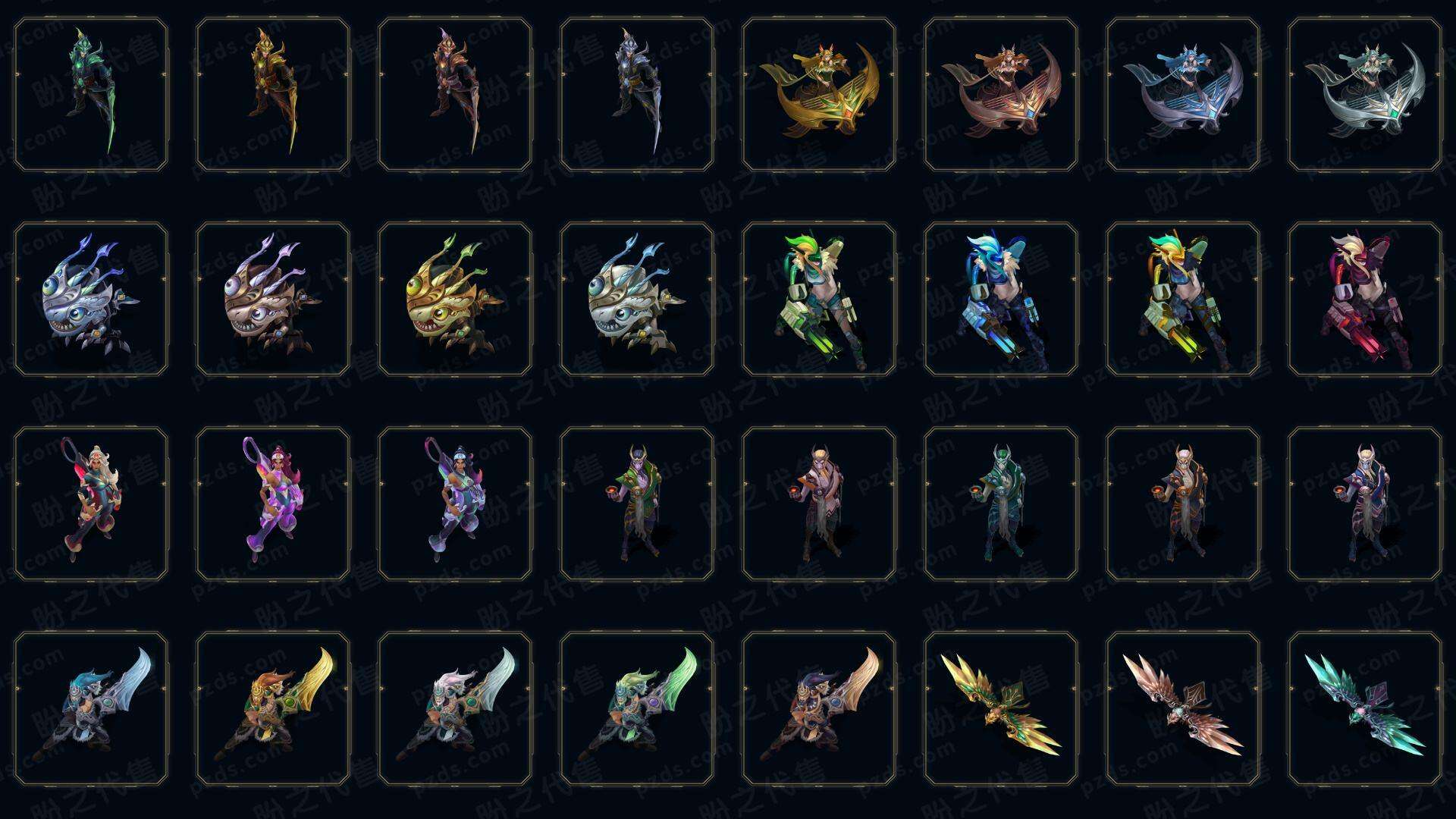Pick the swordsman with bright green blade

pos(637,708)
